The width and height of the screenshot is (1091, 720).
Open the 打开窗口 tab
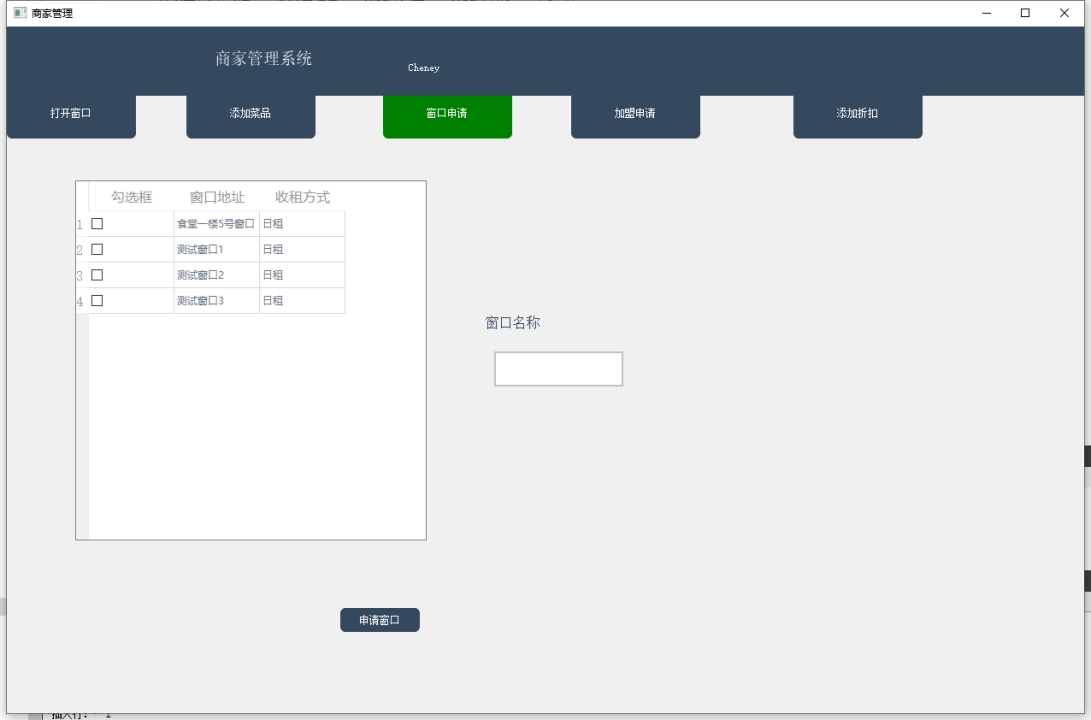tap(71, 116)
